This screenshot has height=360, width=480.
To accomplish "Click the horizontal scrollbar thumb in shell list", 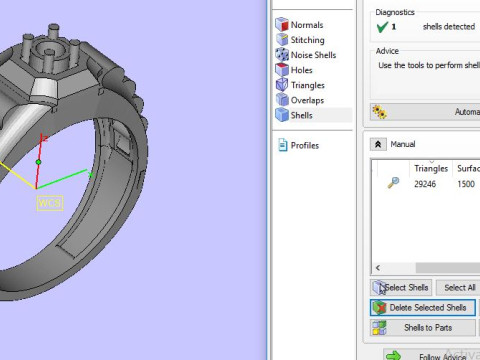I will pyautogui.click(x=448, y=268).
